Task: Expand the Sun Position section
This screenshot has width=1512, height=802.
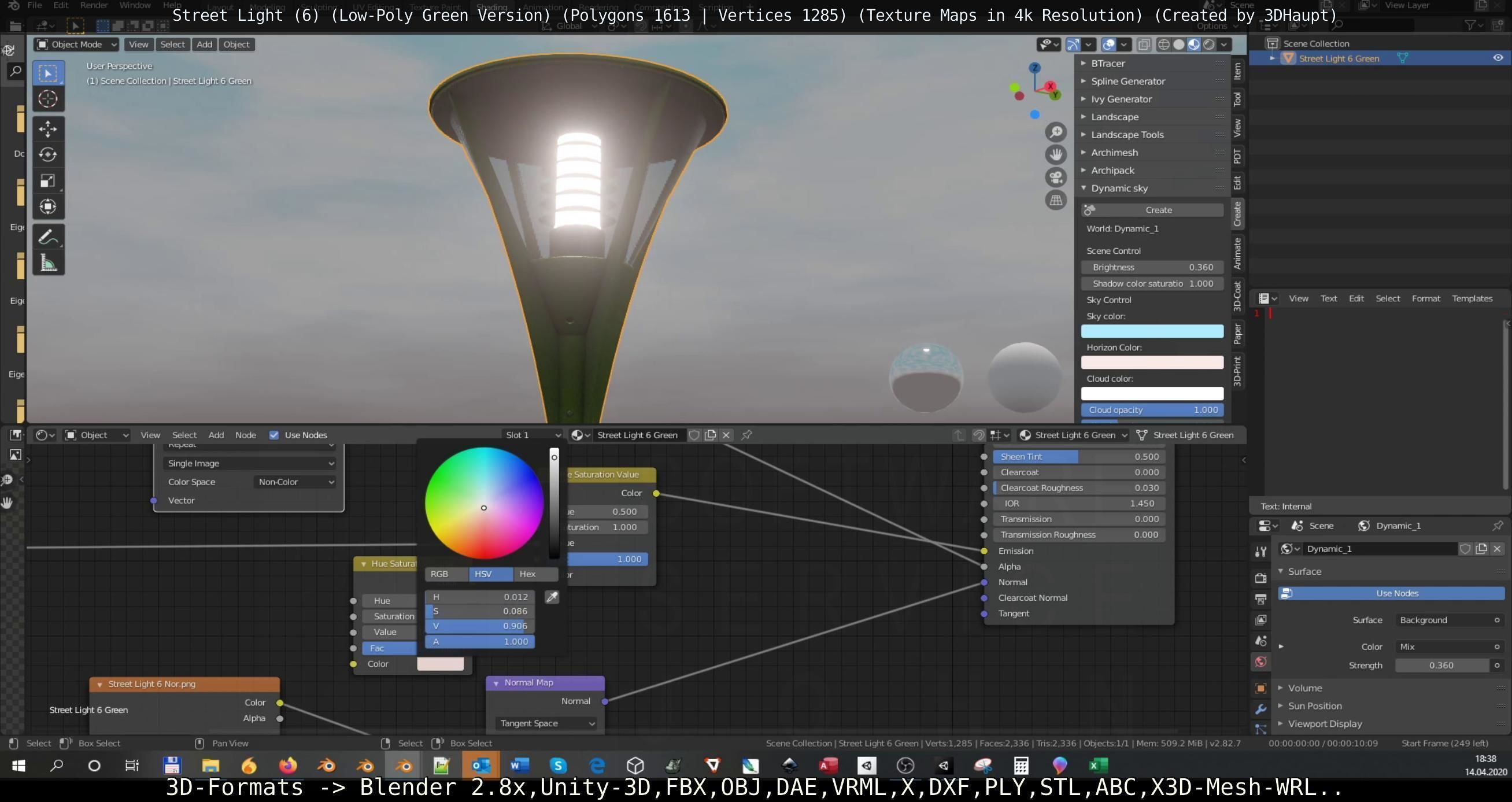Action: pos(1315,705)
